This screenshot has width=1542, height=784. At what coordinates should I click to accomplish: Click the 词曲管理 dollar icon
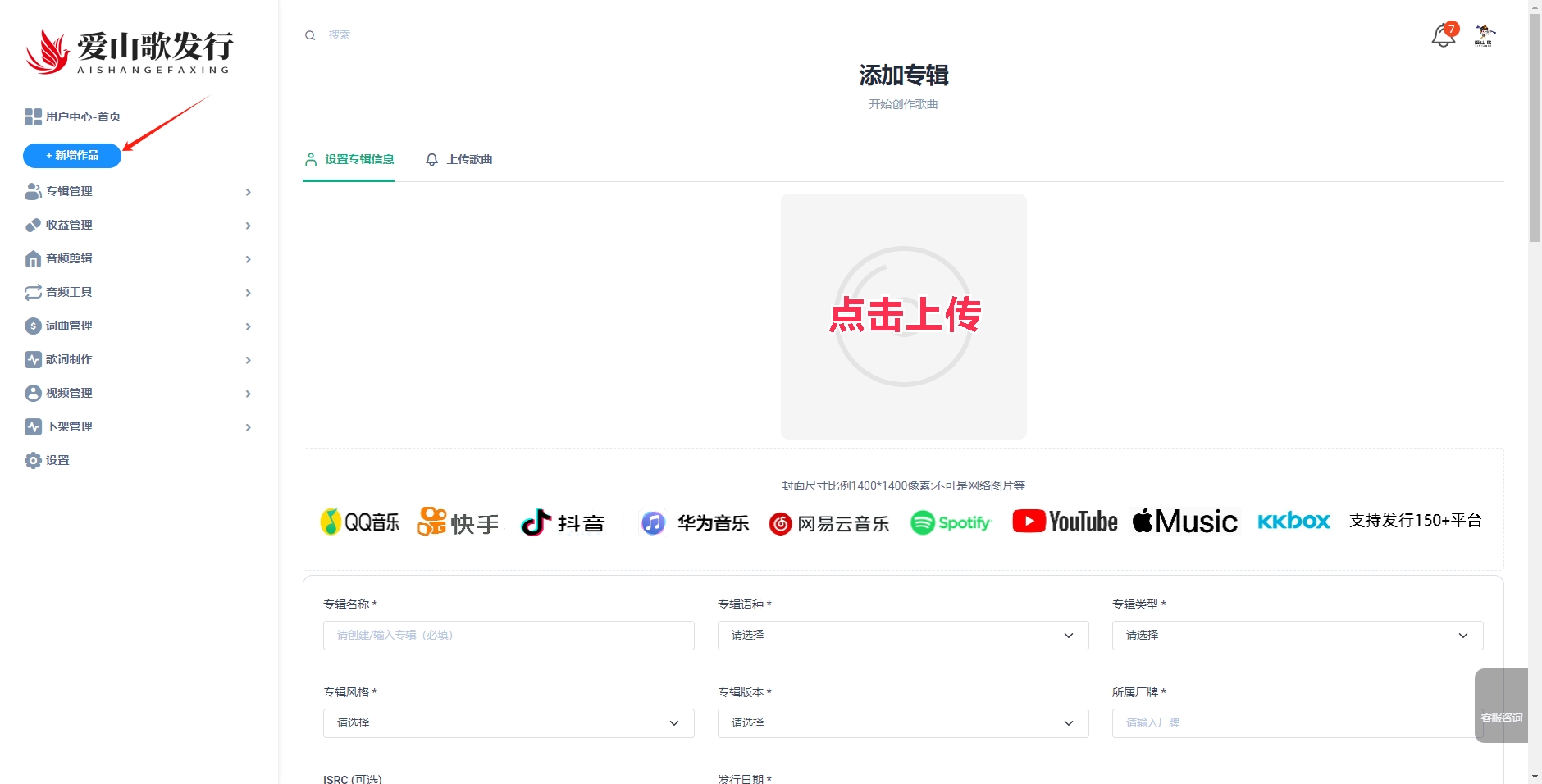33,326
